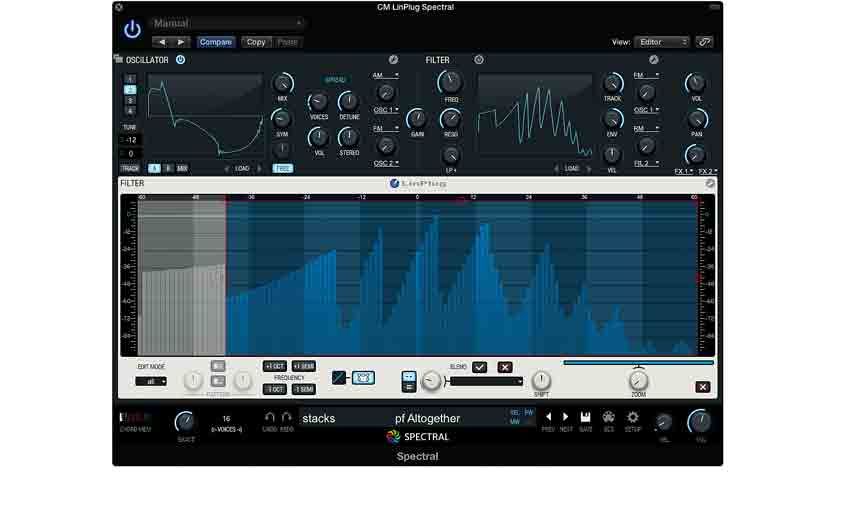850x505 pixels.
Task: Click the SHIFT knob
Action: coord(541,380)
